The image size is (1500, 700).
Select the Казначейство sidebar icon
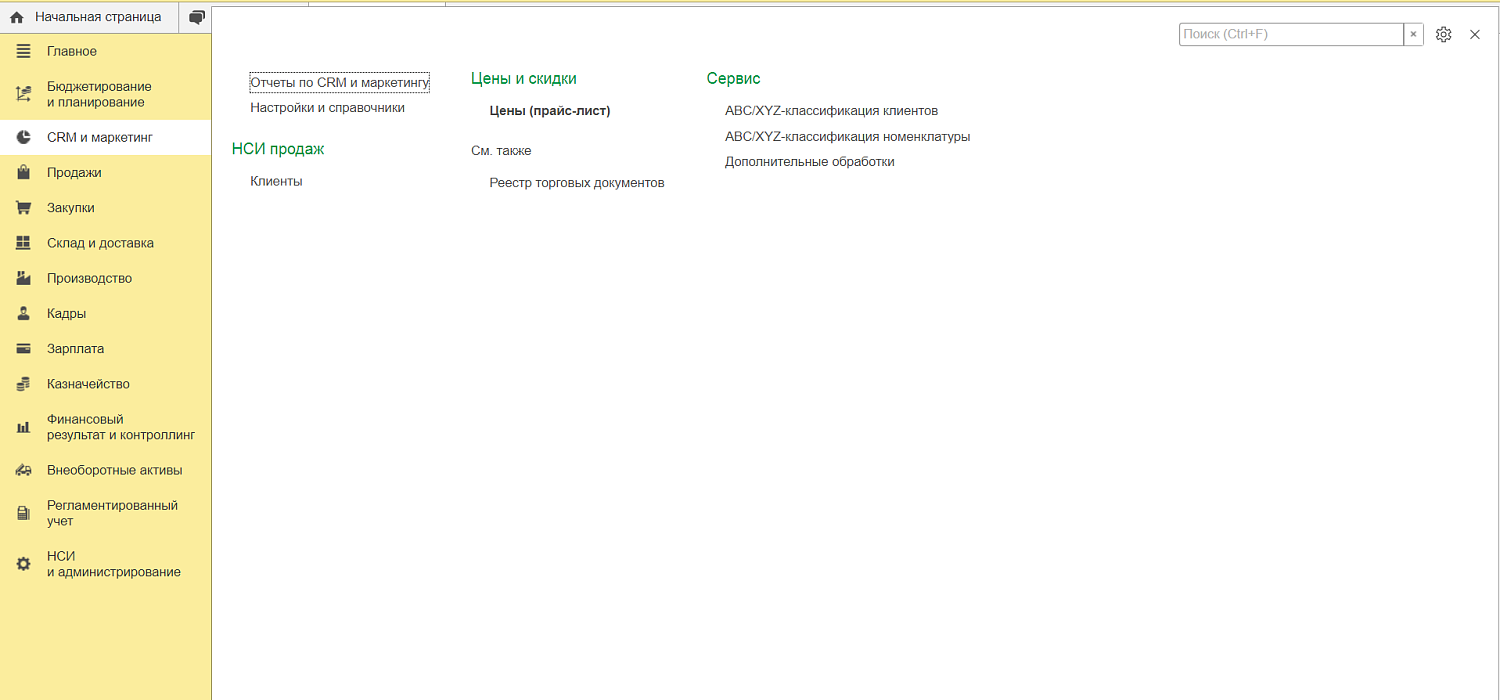pyautogui.click(x=22, y=383)
